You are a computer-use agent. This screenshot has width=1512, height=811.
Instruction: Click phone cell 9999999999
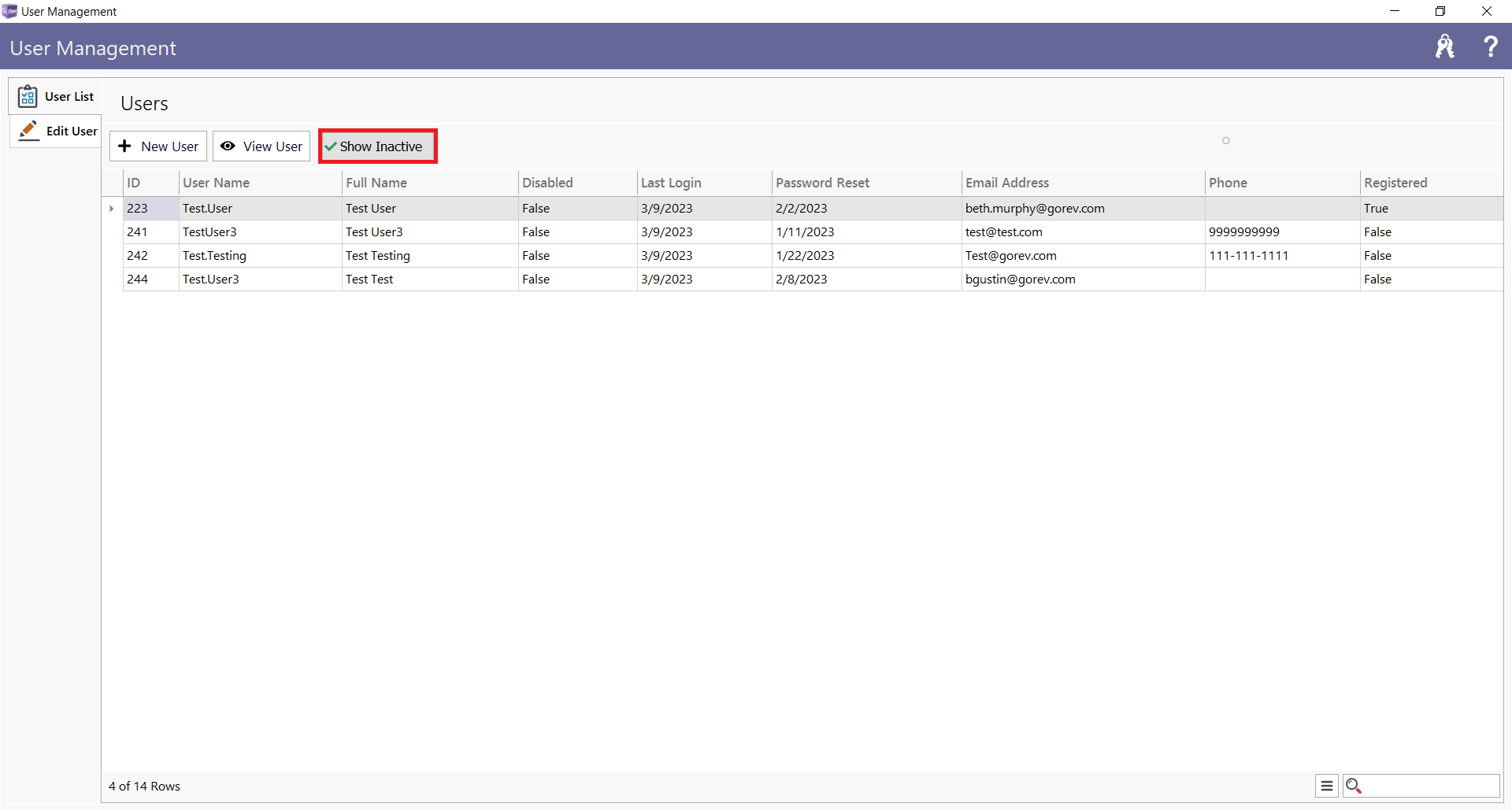pyautogui.click(x=1283, y=232)
